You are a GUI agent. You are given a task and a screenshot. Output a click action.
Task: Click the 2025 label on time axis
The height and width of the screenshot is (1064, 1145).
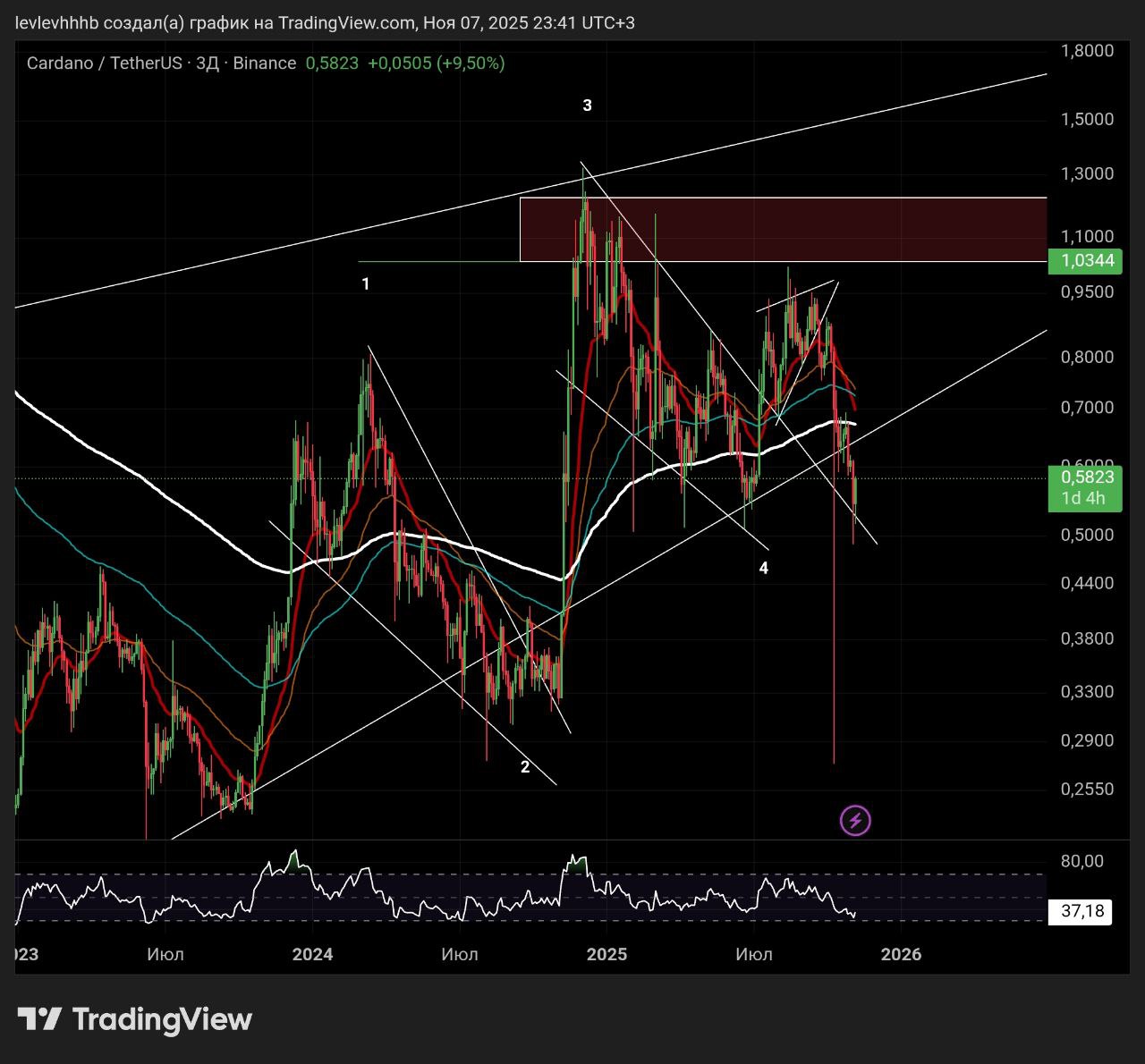coord(606,954)
